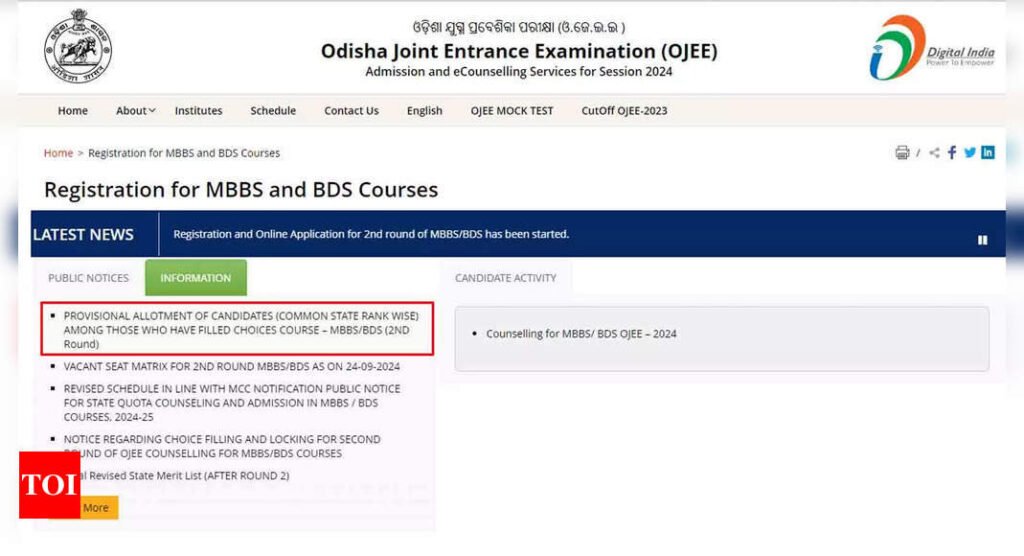Click the print page icon
The height and width of the screenshot is (556, 1024).
(902, 152)
